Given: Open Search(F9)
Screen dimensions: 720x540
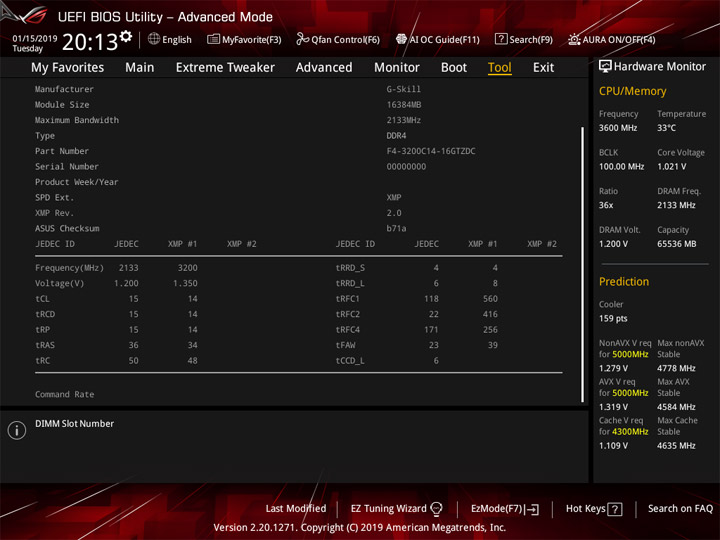Looking at the screenshot, I should click(x=524, y=39).
